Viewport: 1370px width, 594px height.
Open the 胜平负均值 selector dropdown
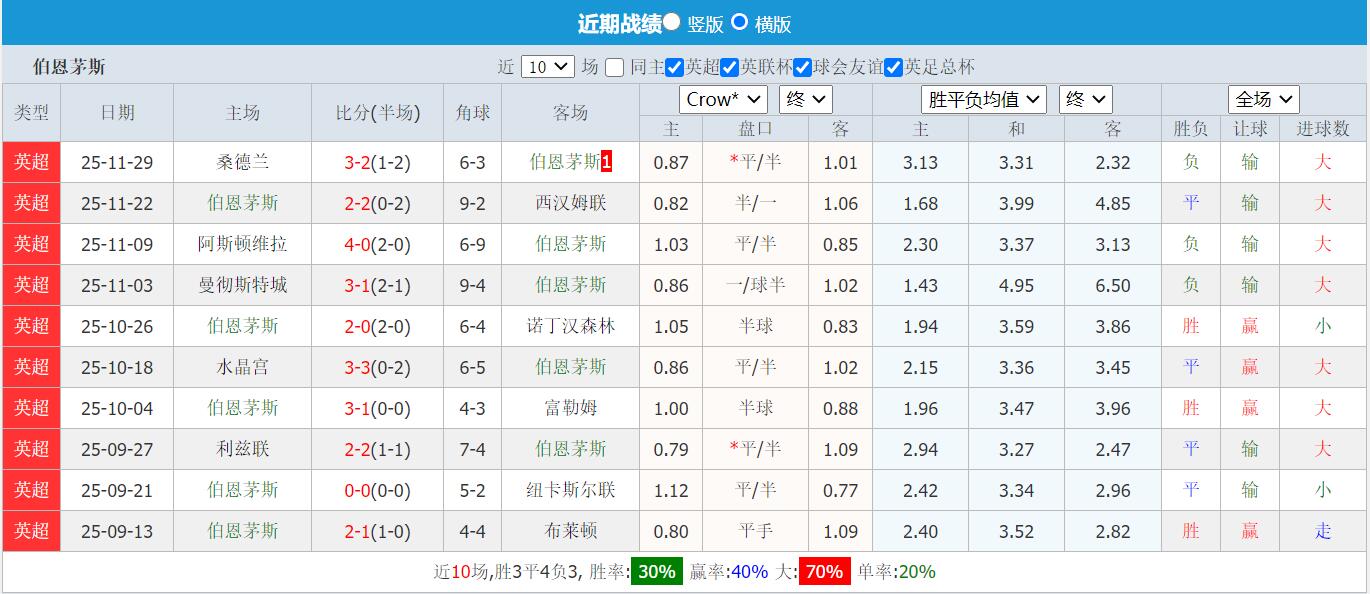[982, 99]
